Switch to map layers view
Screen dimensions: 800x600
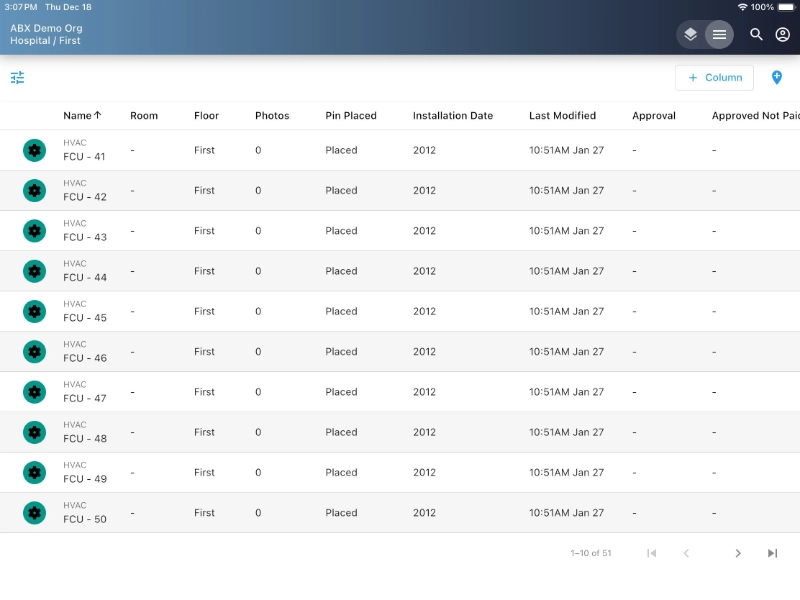click(x=690, y=34)
